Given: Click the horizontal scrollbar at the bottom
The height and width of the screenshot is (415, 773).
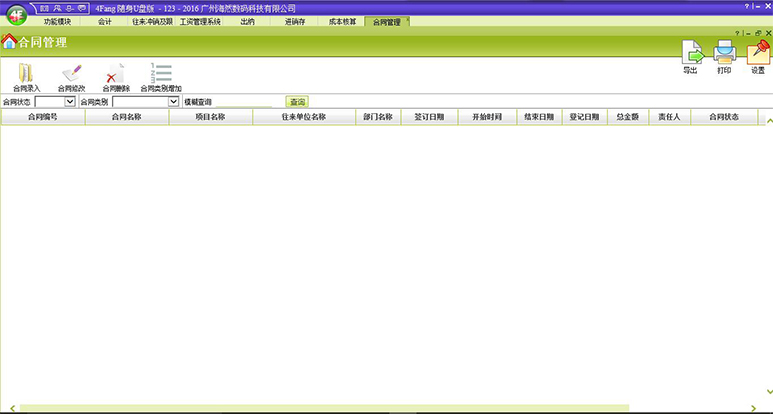Looking at the screenshot, I should pyautogui.click(x=325, y=408).
